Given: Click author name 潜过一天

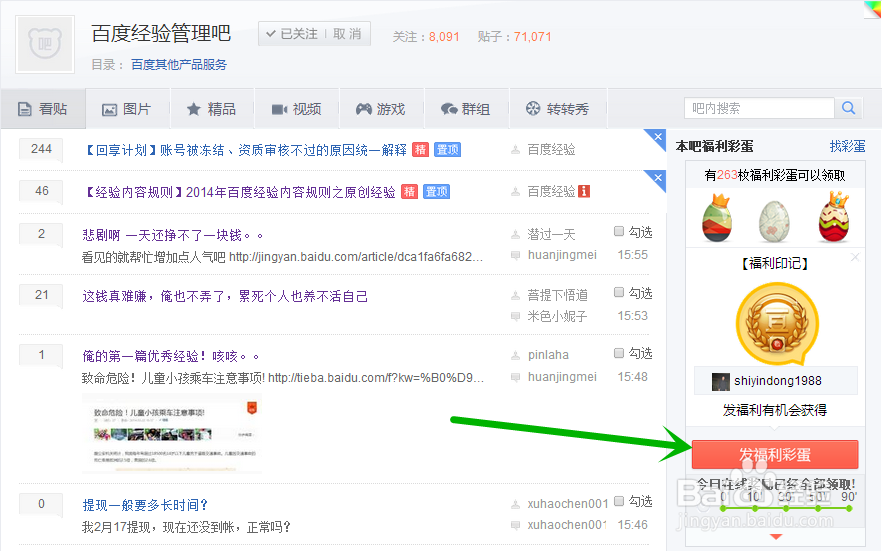Looking at the screenshot, I should (x=551, y=234).
